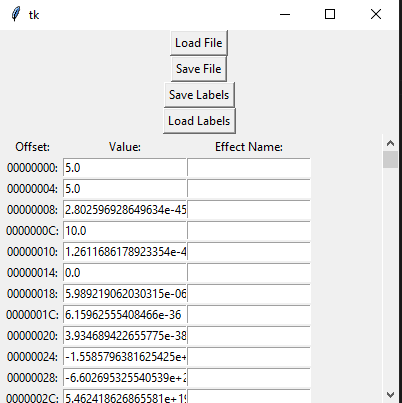Click the 00000000: offset label
This screenshot has width=402, height=403.
tap(32, 168)
